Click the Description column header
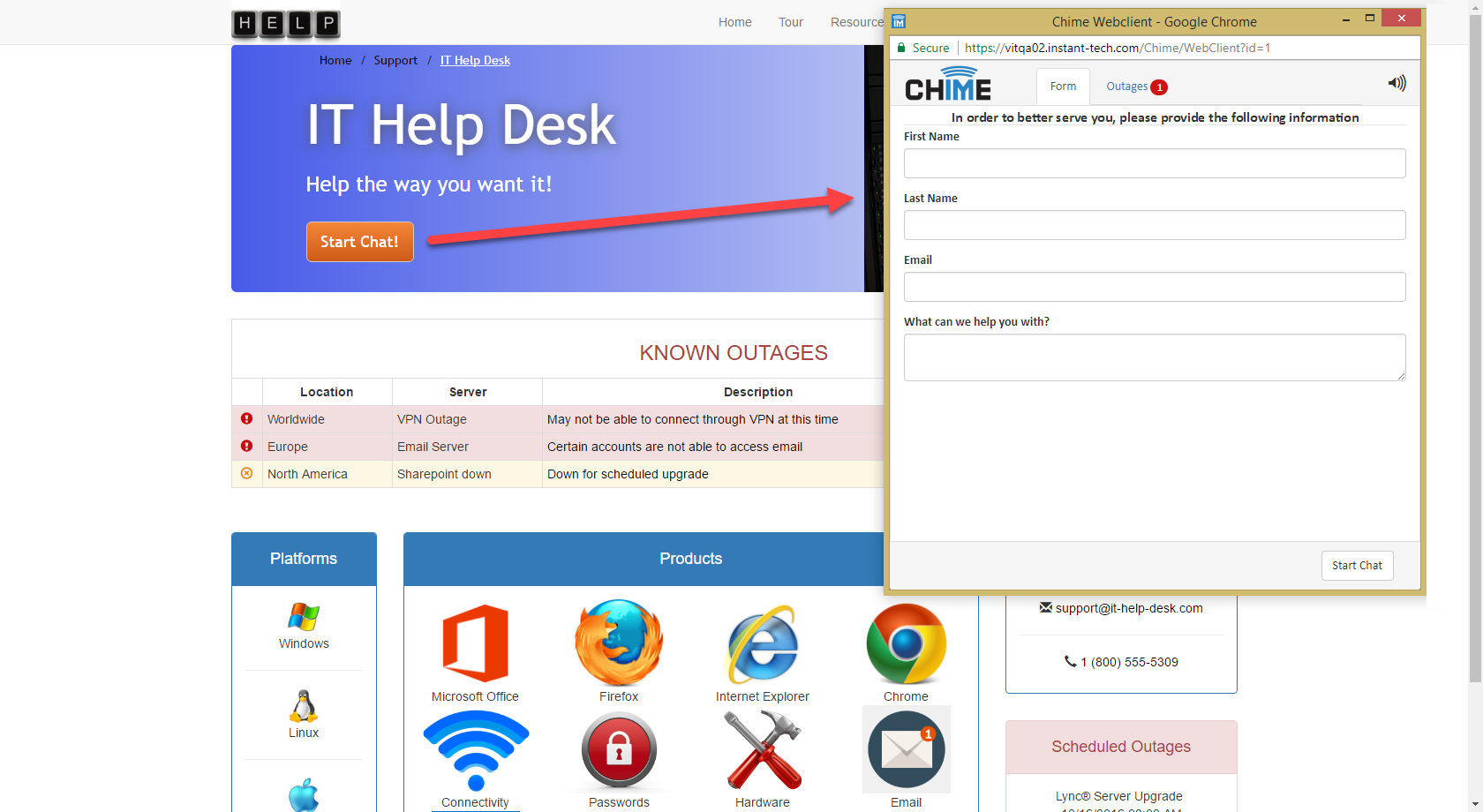 pos(758,392)
